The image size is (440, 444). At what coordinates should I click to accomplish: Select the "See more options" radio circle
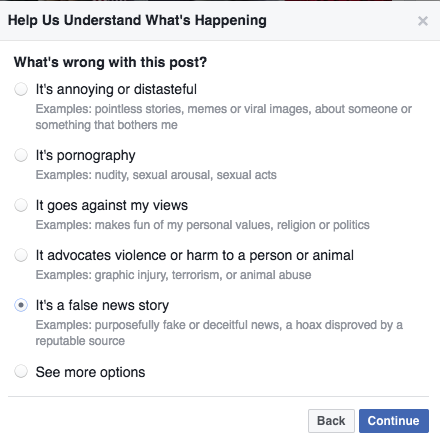pyautogui.click(x=21, y=371)
